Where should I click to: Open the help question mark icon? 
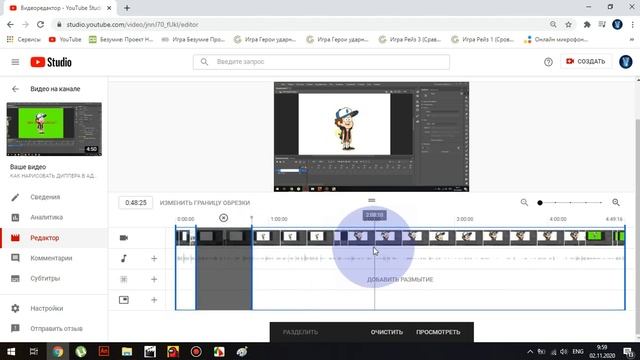(x=548, y=62)
